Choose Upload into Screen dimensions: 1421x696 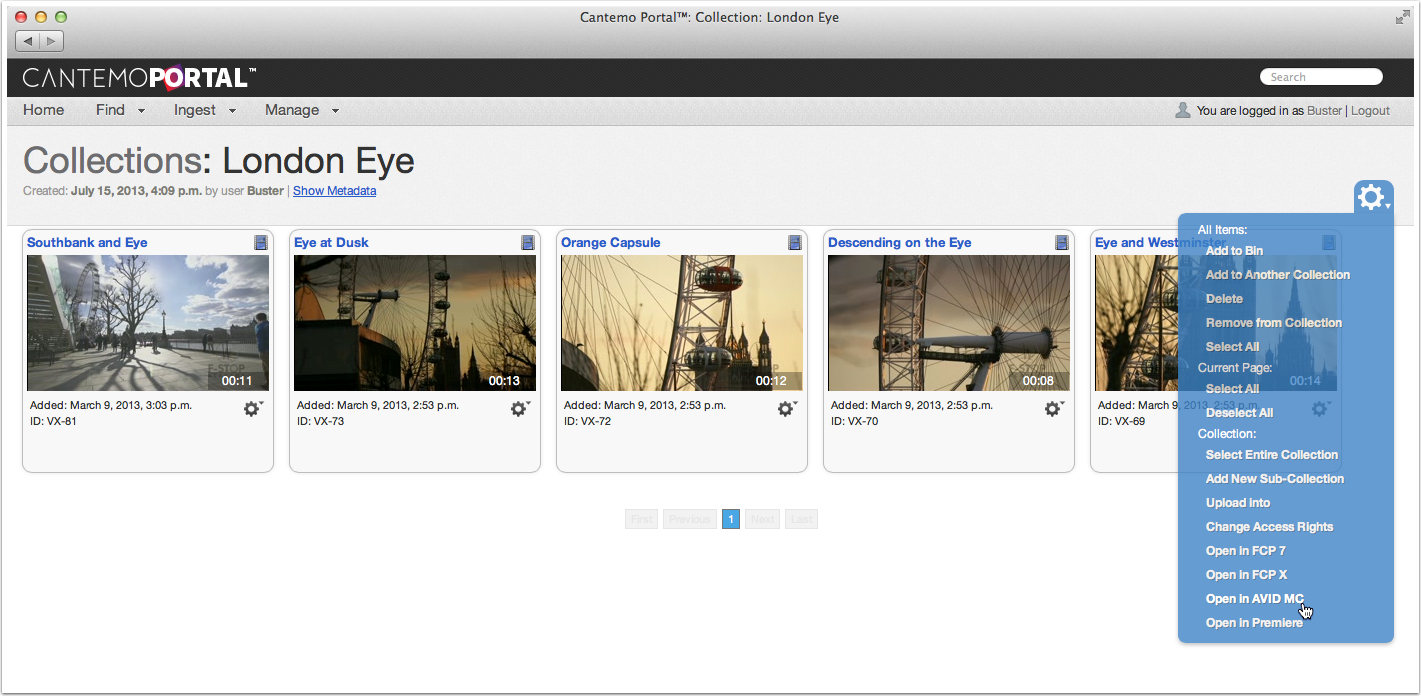tap(1238, 503)
